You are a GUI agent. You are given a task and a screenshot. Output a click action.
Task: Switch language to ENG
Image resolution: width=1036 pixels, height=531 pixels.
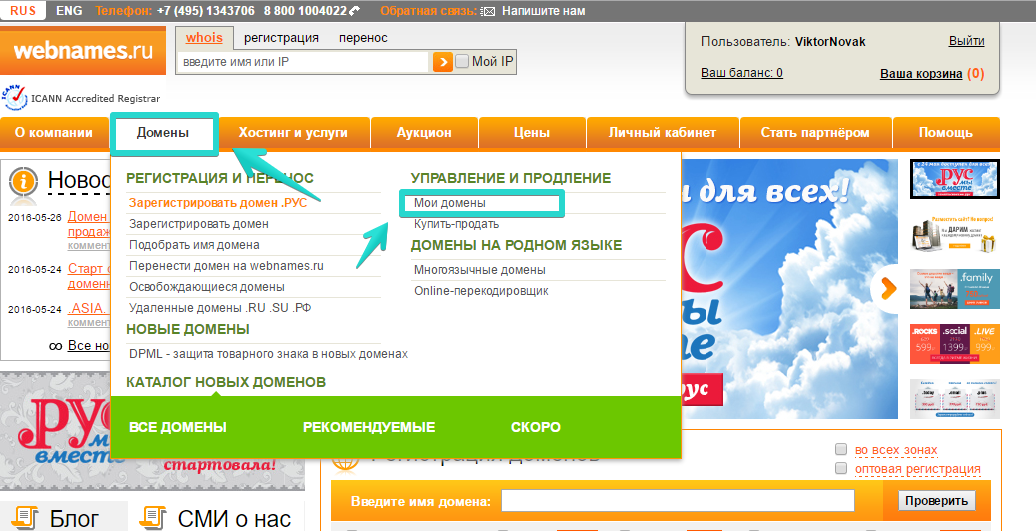[x=69, y=11]
